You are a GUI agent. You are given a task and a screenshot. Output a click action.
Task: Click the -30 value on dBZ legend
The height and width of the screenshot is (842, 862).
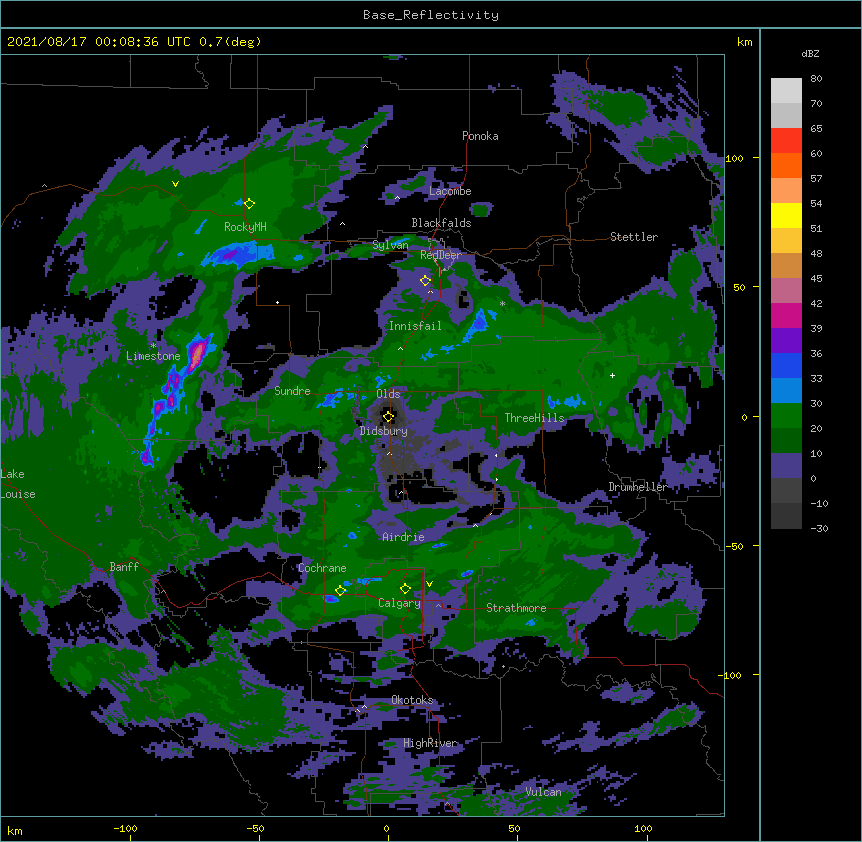click(x=819, y=529)
